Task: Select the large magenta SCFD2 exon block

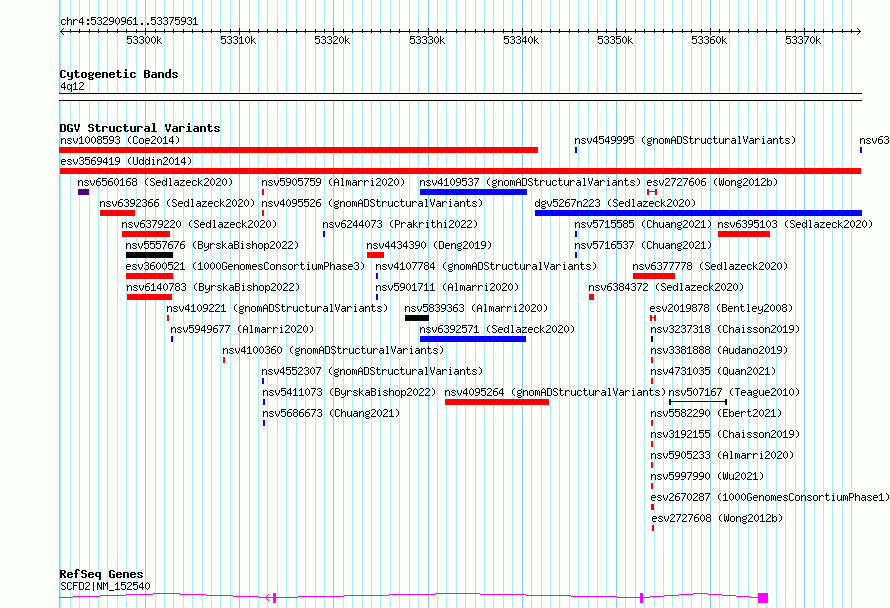Action: [763, 598]
